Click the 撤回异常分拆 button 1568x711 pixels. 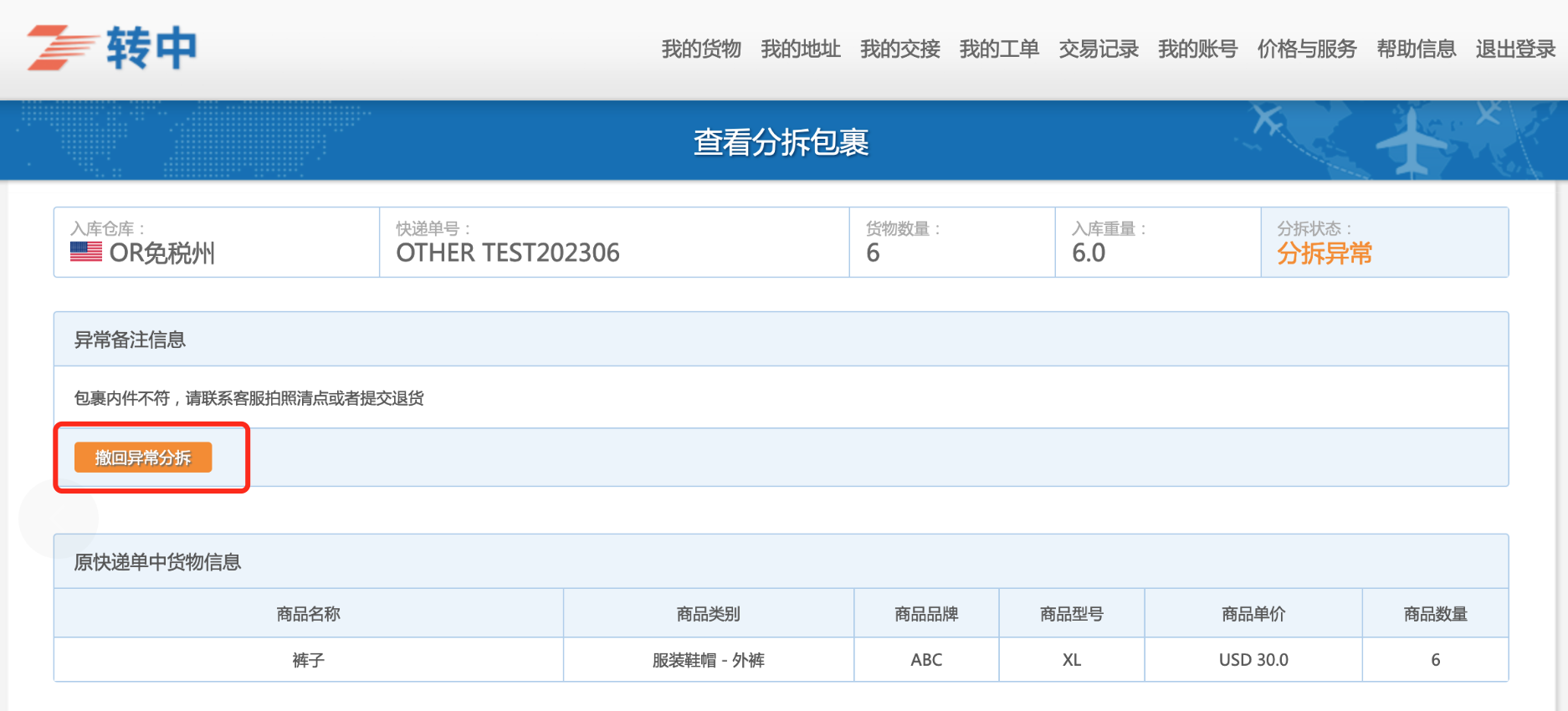point(143,458)
